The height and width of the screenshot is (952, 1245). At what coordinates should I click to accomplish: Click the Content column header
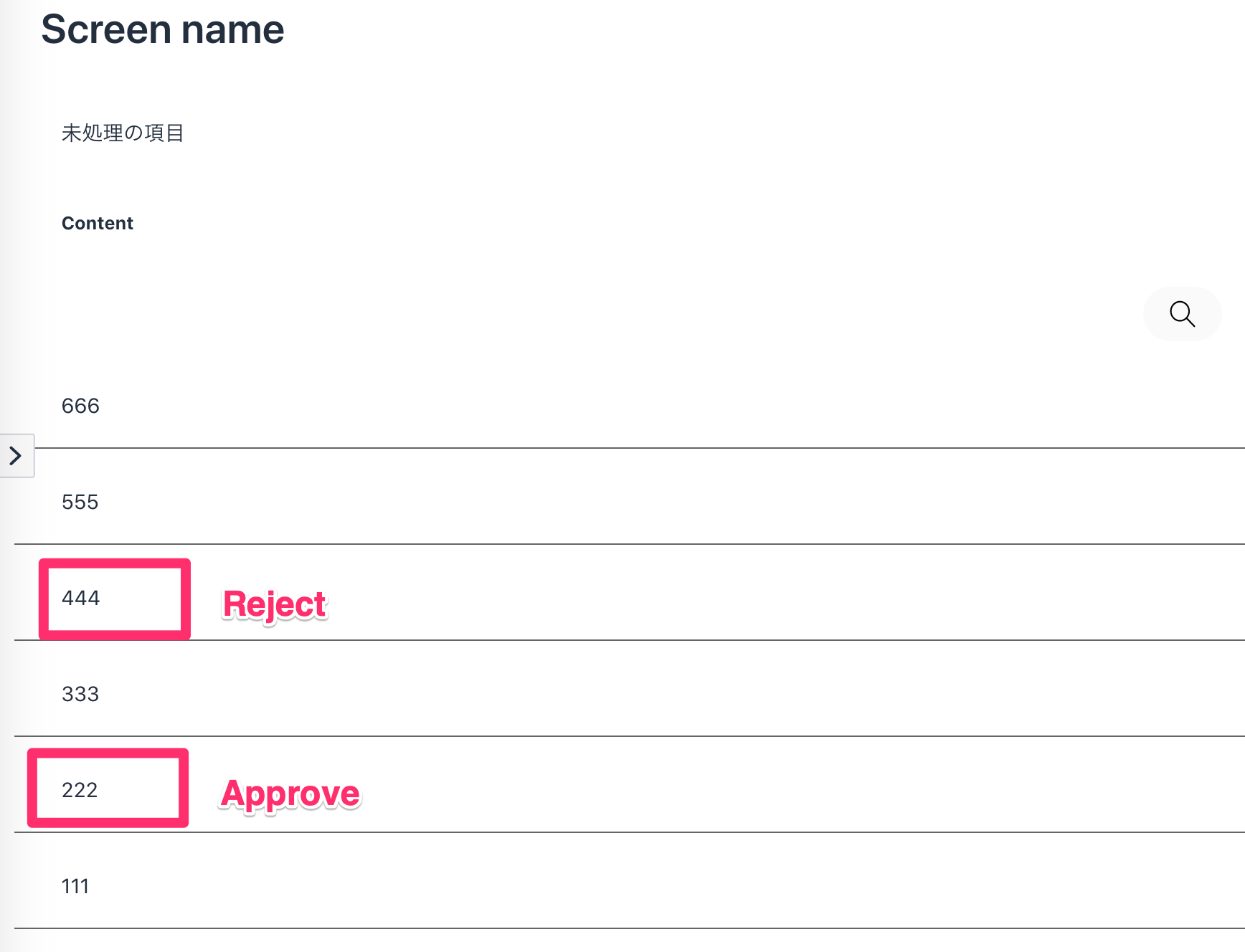click(x=98, y=223)
